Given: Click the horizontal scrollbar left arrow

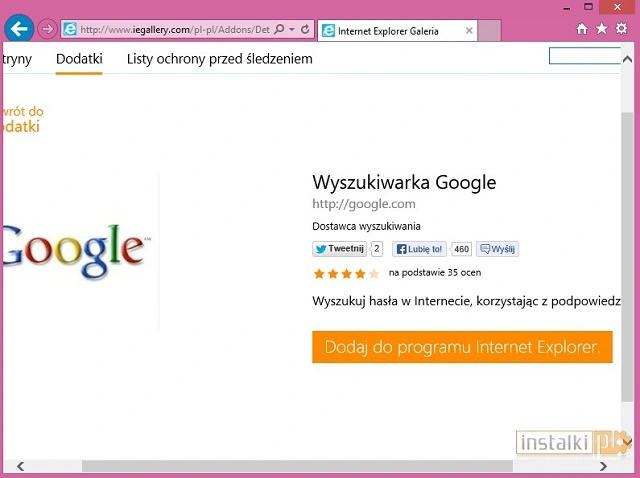Looking at the screenshot, I should pyautogui.click(x=20, y=466).
